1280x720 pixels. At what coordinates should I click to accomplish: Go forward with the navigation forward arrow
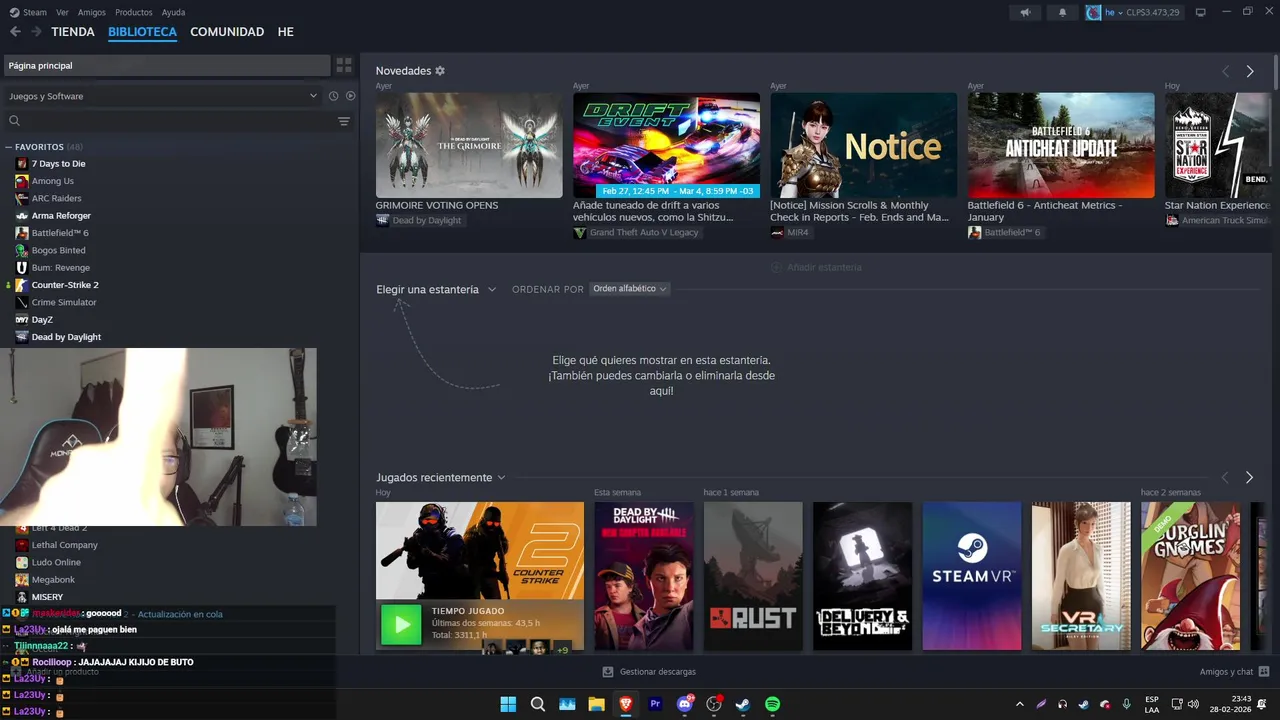coord(36,32)
